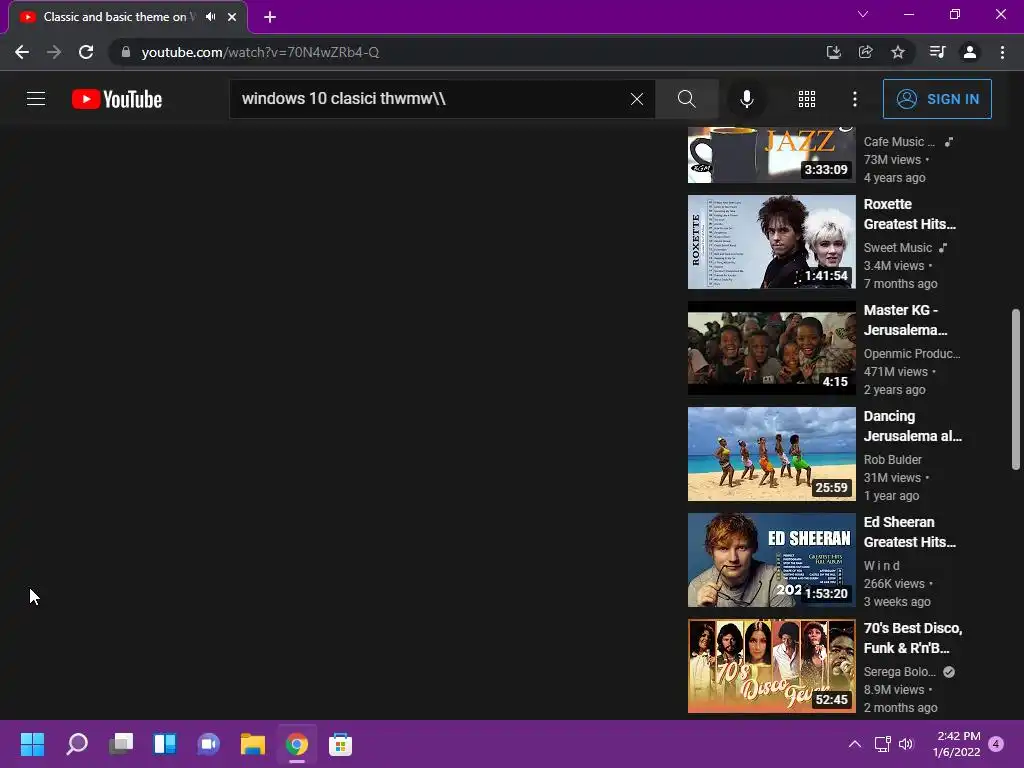Go back with browser back arrow

(22, 52)
